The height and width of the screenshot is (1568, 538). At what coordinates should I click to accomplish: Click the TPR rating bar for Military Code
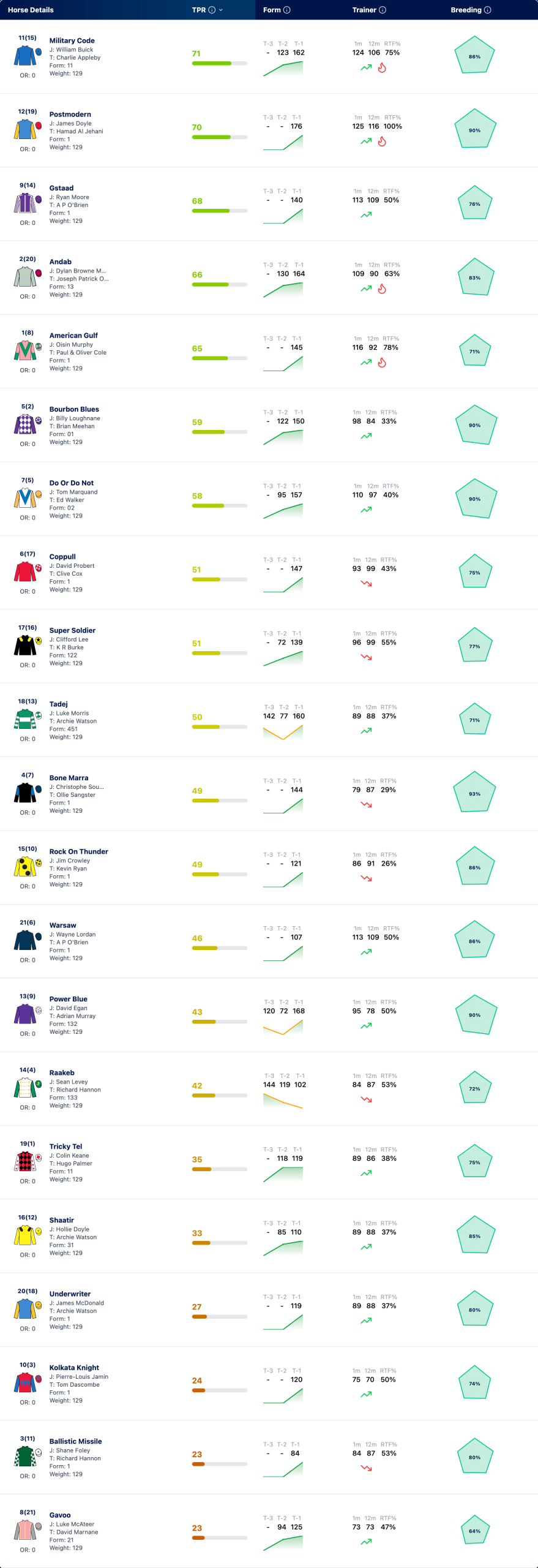[x=220, y=63]
